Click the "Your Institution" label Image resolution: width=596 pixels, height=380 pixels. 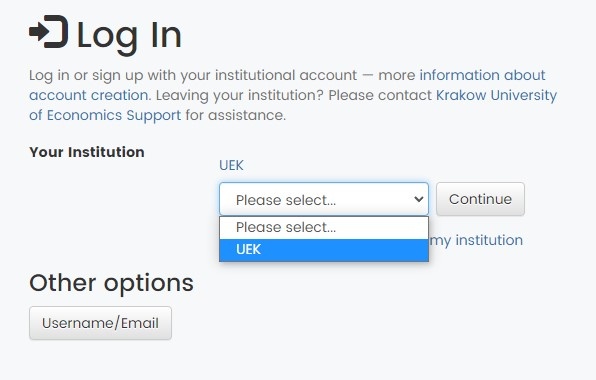click(x=87, y=152)
